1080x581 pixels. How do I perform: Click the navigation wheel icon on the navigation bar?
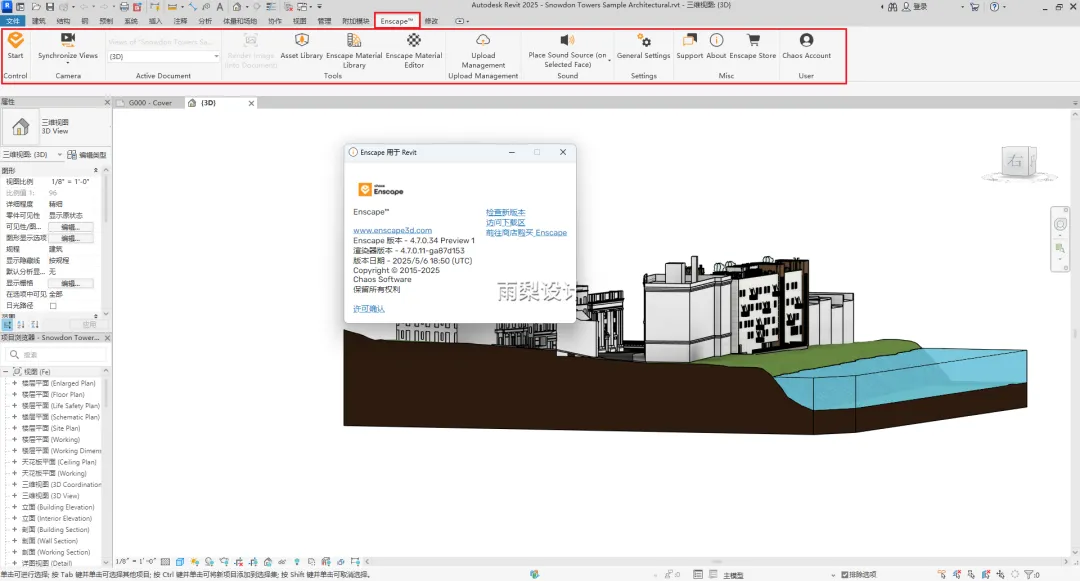point(1060,224)
